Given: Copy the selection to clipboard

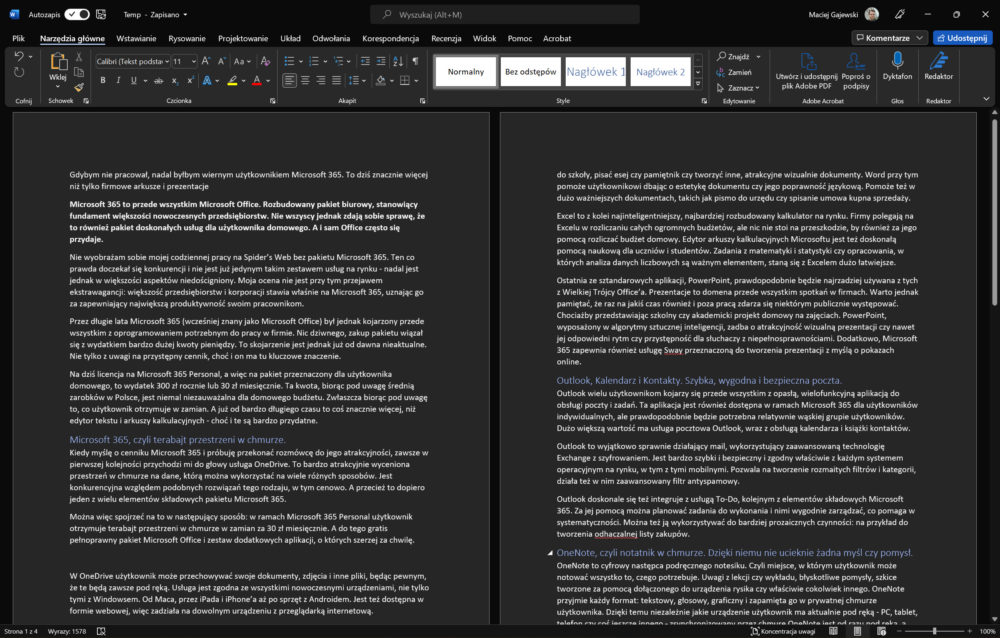Looking at the screenshot, I should click(x=79, y=72).
